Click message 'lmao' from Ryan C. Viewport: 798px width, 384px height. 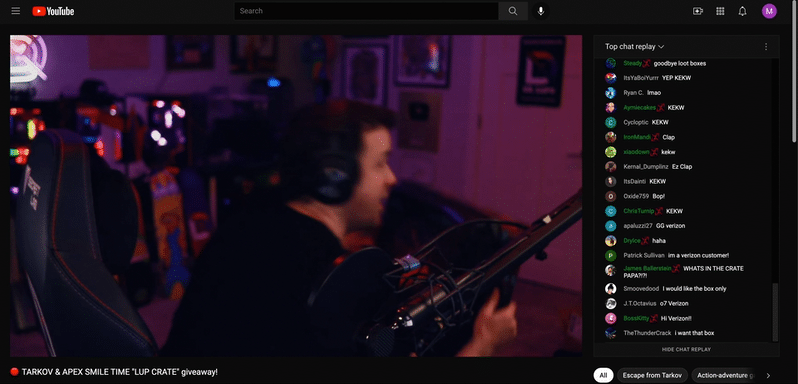654,93
